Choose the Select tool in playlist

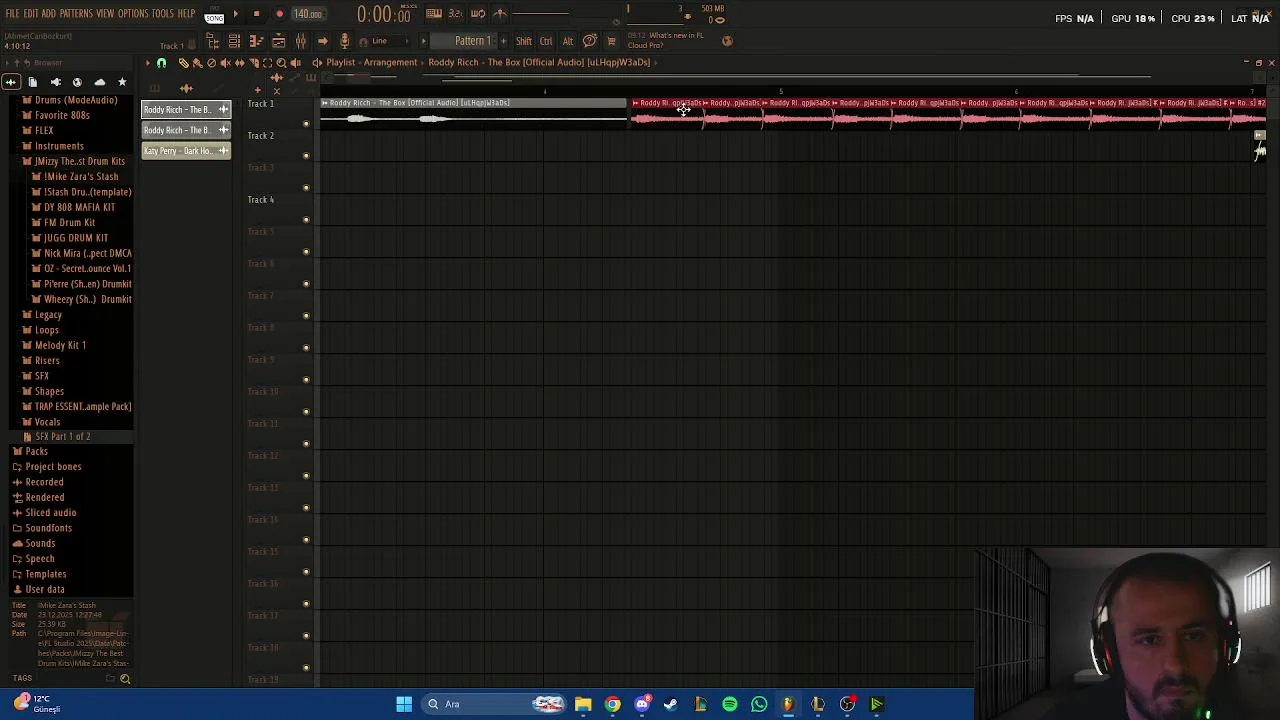[x=267, y=63]
